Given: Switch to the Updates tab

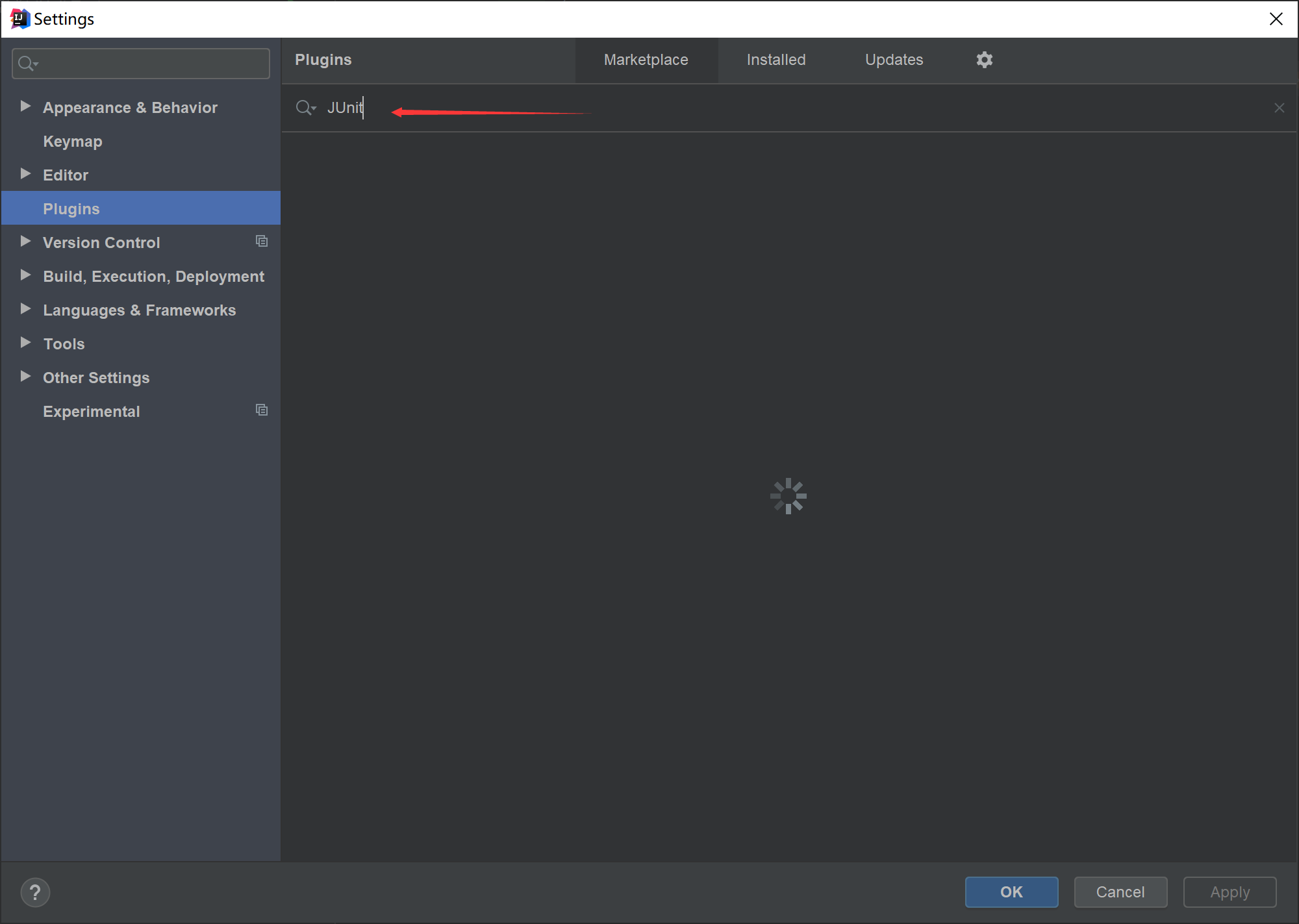Looking at the screenshot, I should (894, 60).
